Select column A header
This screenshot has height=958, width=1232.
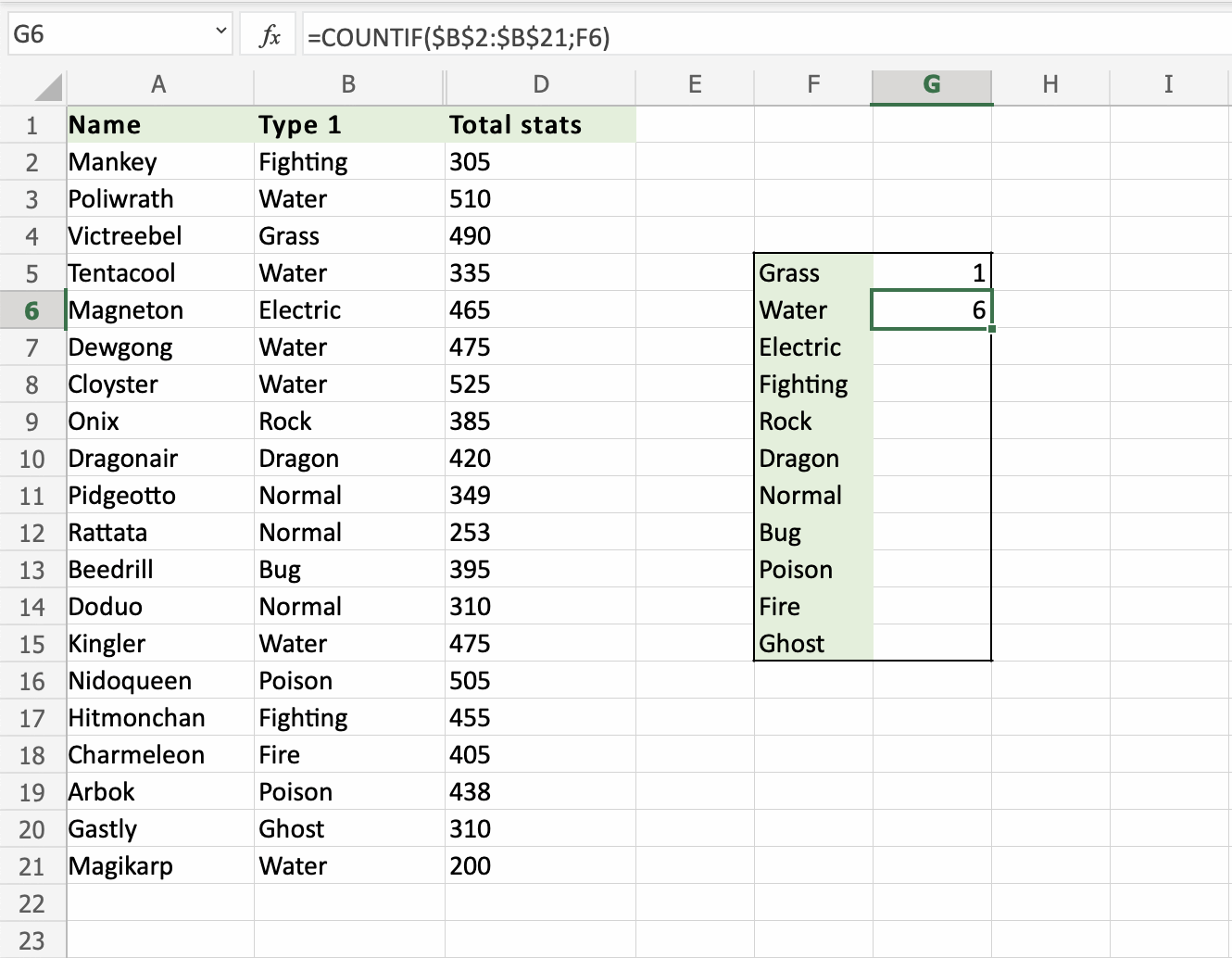(x=158, y=85)
